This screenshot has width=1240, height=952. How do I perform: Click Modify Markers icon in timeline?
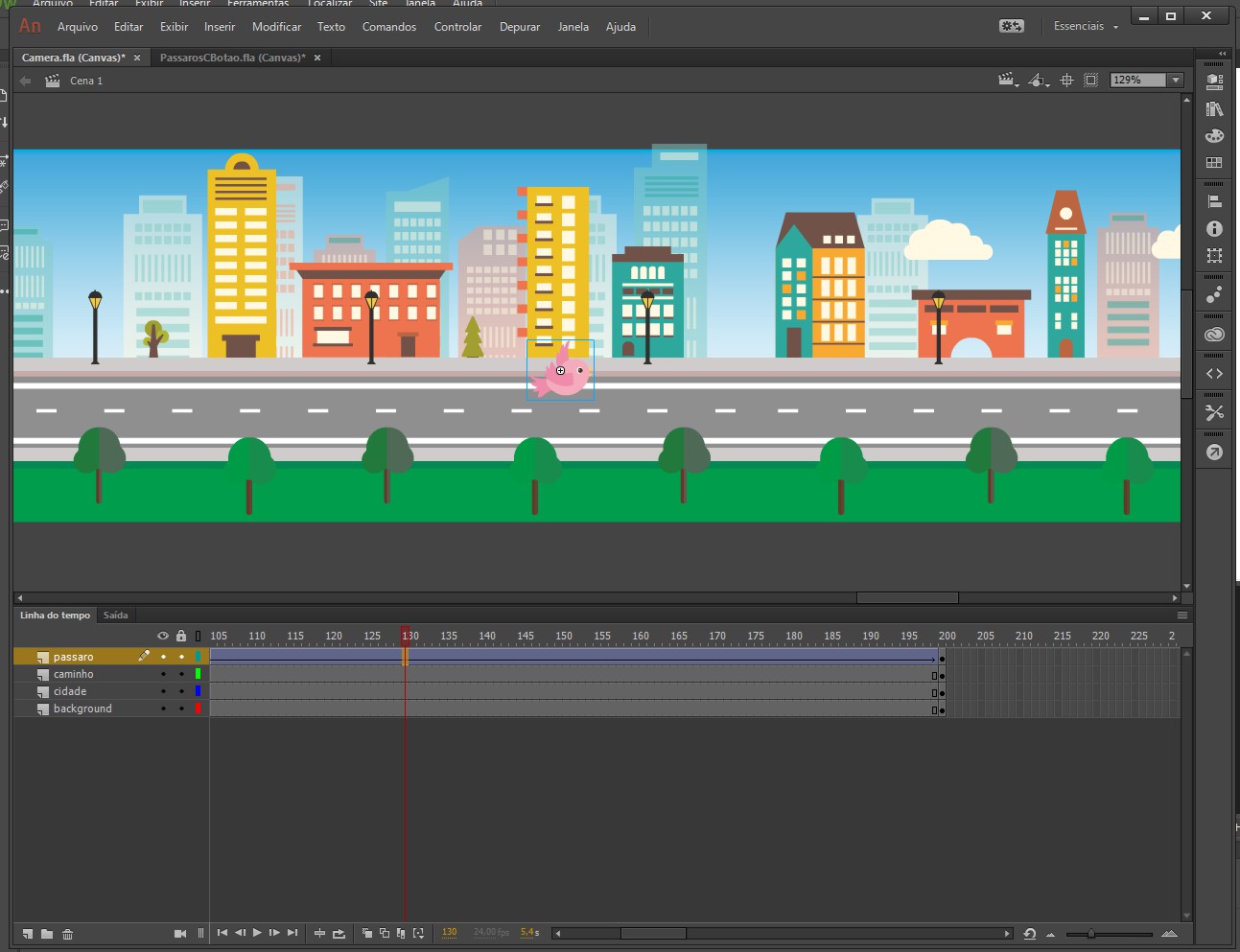(x=418, y=933)
